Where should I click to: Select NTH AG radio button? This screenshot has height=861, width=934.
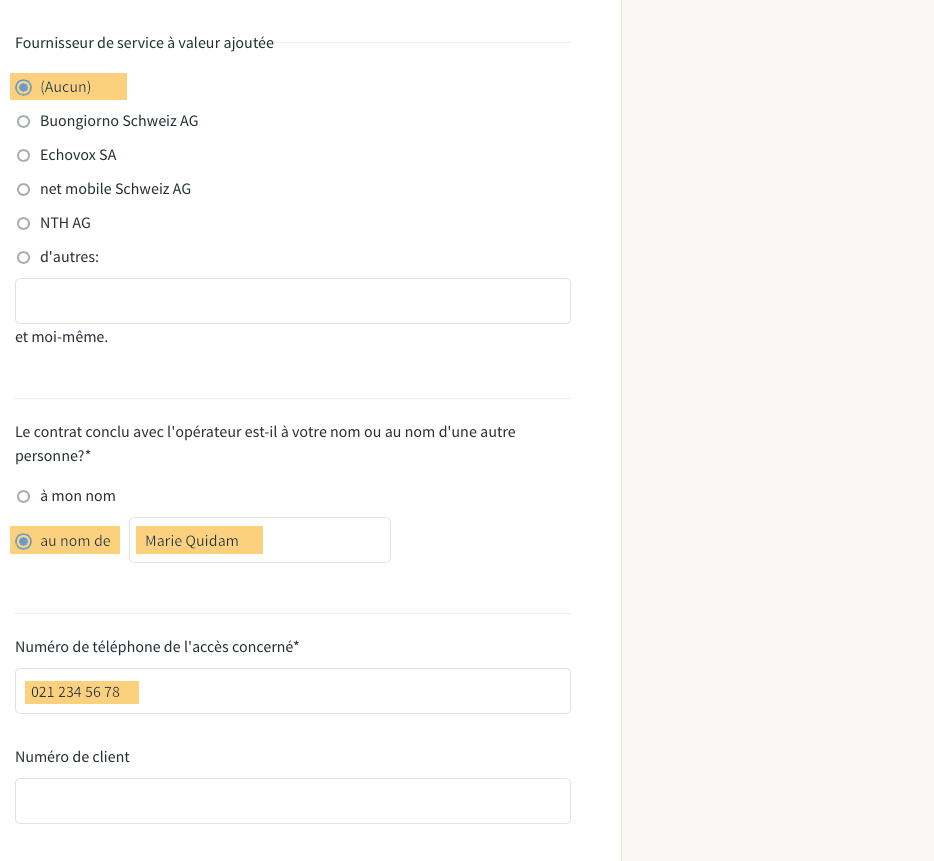pos(23,223)
